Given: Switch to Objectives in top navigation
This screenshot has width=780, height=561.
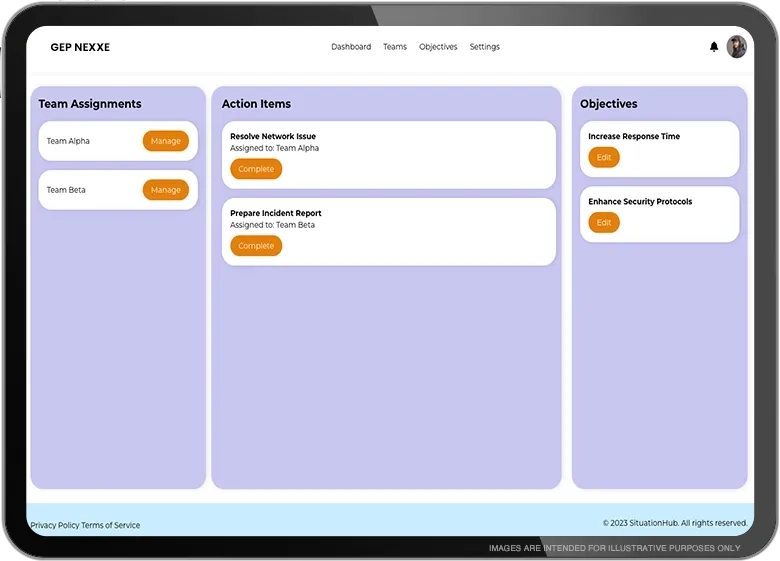Looking at the screenshot, I should pyautogui.click(x=438, y=47).
